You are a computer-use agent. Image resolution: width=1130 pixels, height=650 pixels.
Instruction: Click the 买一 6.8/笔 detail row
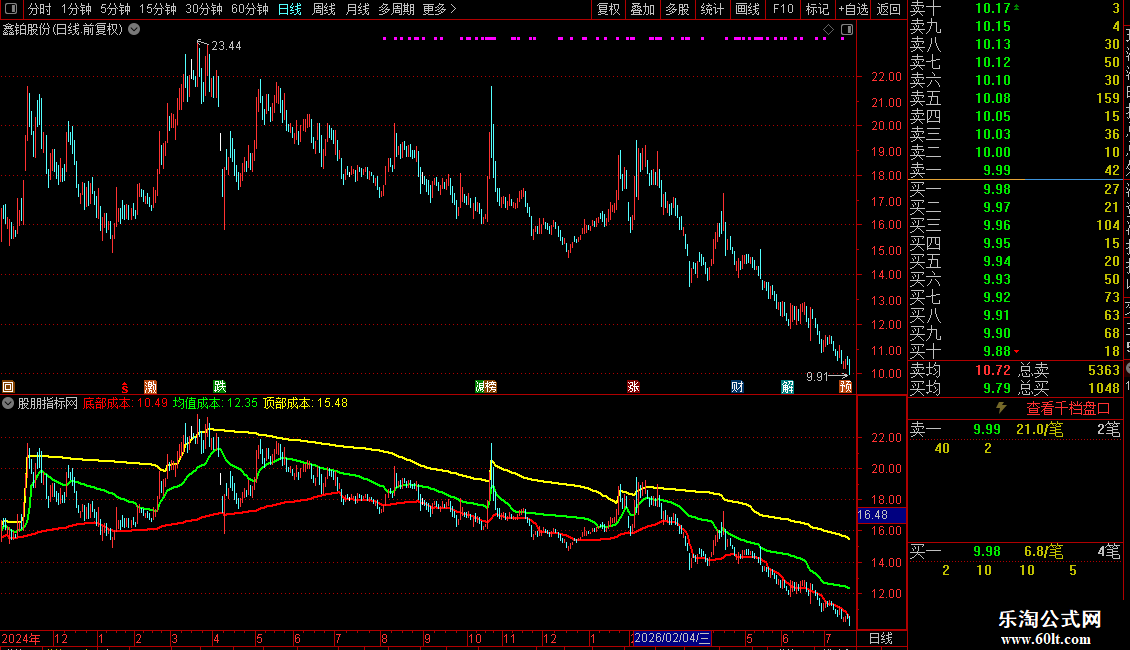pyautogui.click(x=1015, y=551)
